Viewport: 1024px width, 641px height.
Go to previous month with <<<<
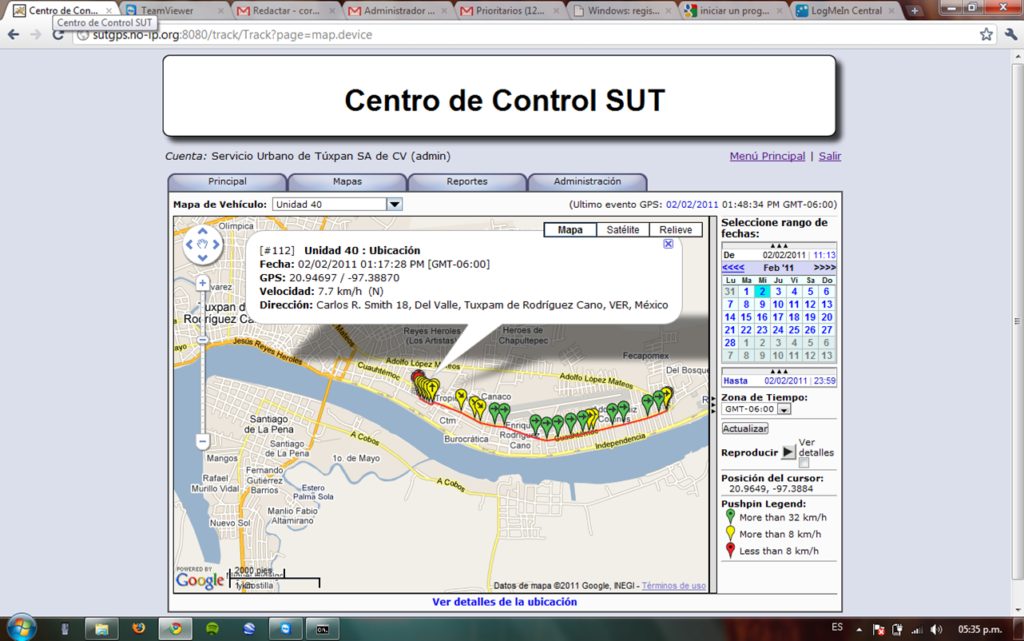coord(733,268)
